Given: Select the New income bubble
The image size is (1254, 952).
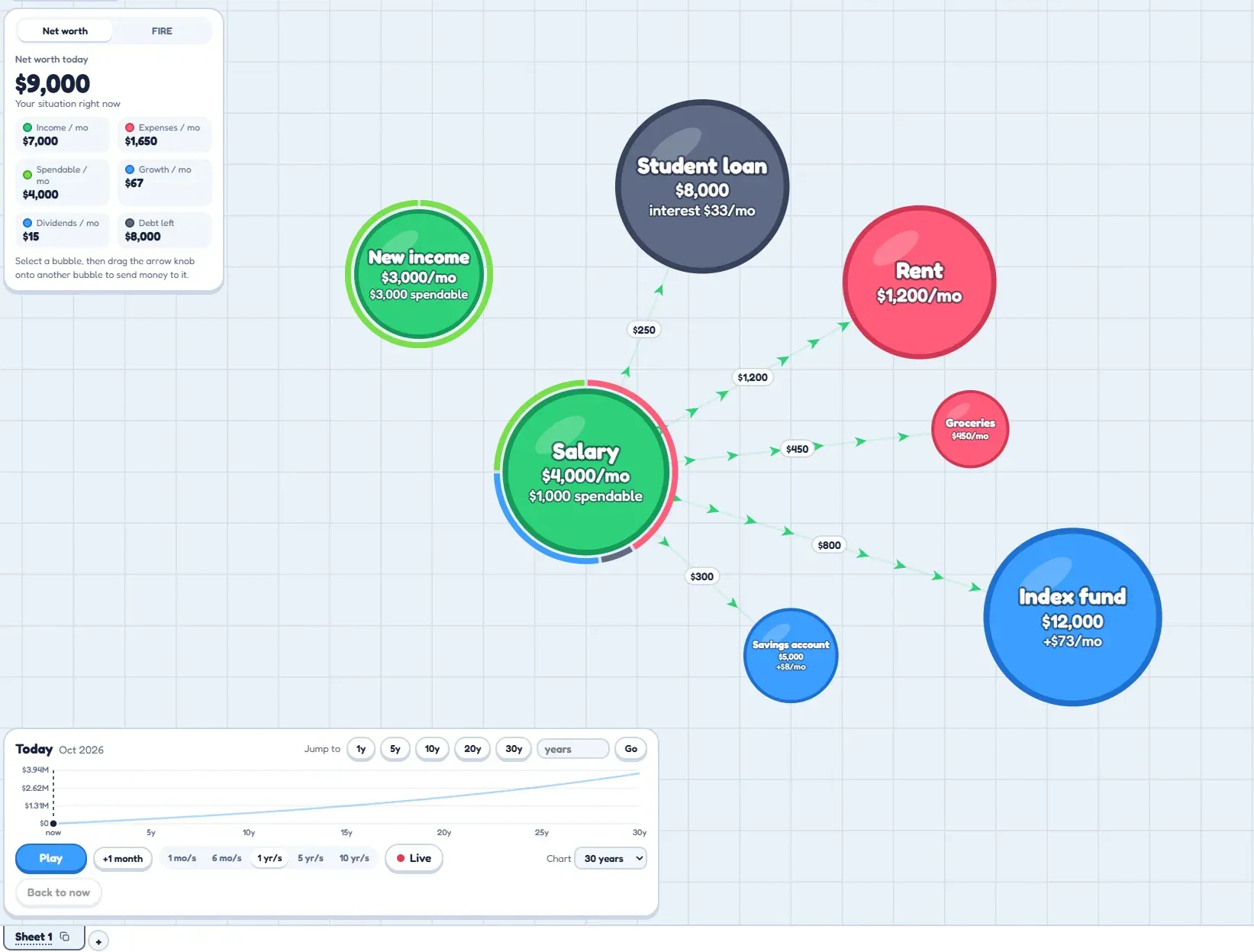Looking at the screenshot, I should pyautogui.click(x=419, y=274).
